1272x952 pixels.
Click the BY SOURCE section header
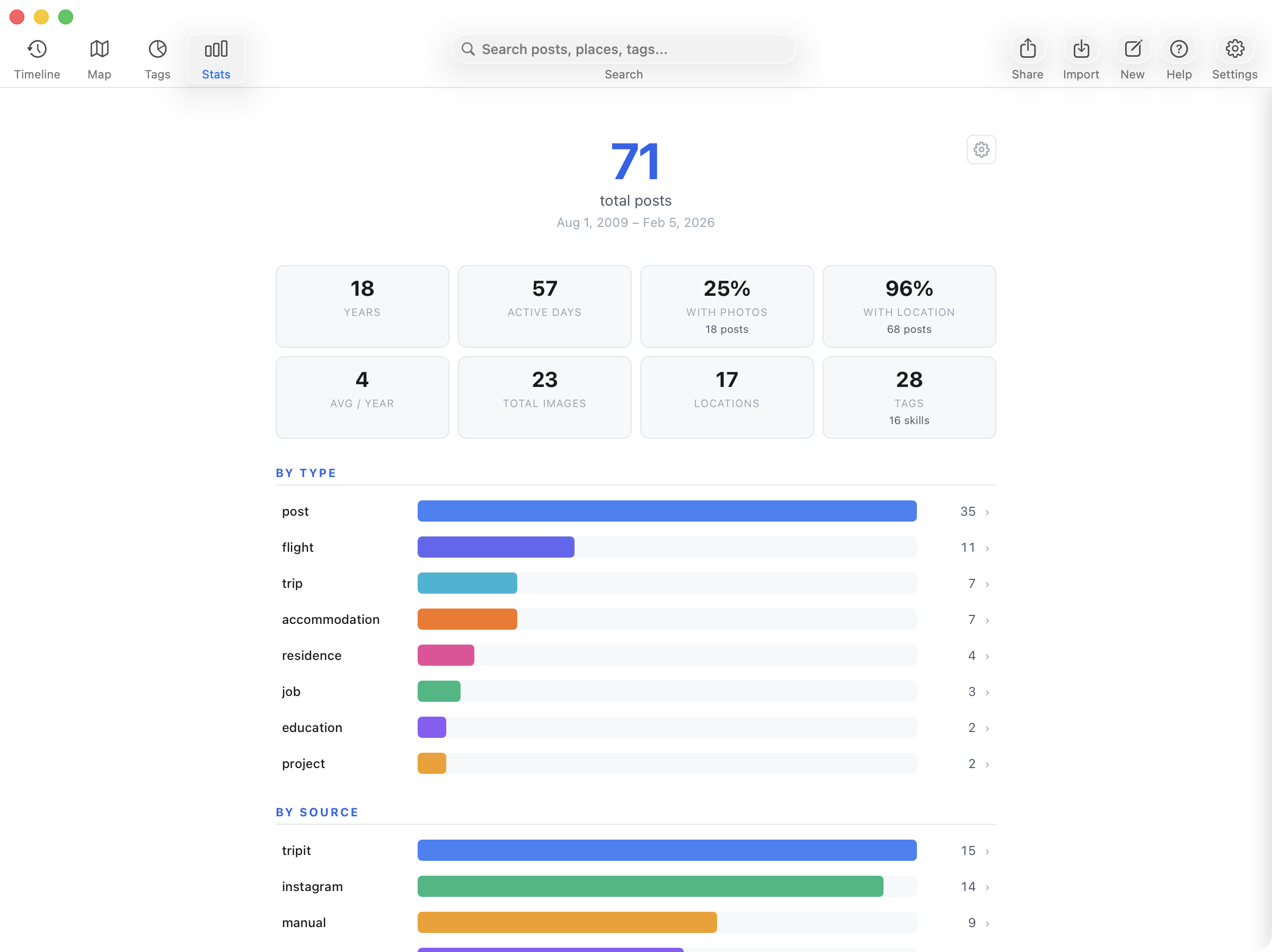317,812
